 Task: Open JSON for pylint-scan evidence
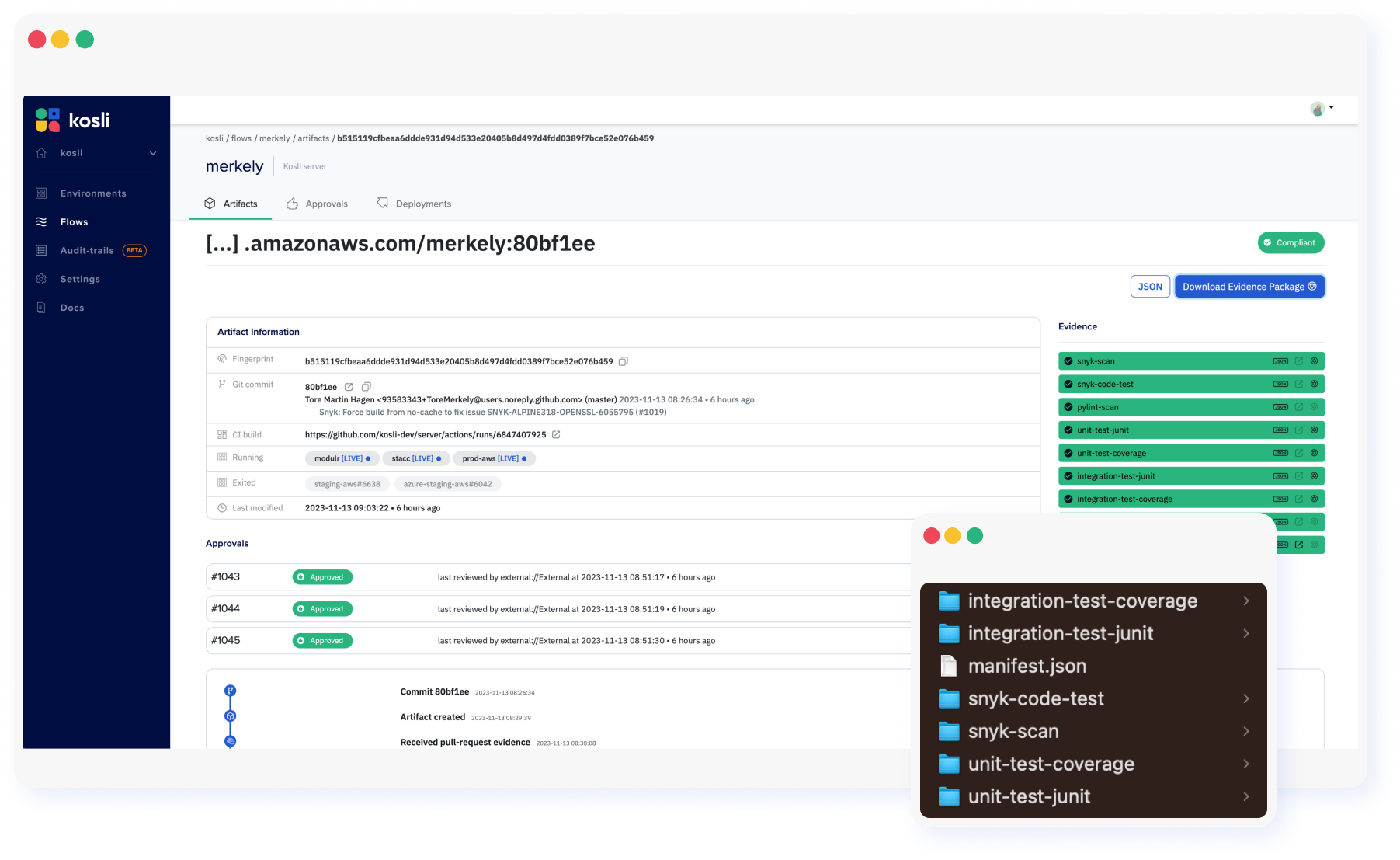point(1280,407)
